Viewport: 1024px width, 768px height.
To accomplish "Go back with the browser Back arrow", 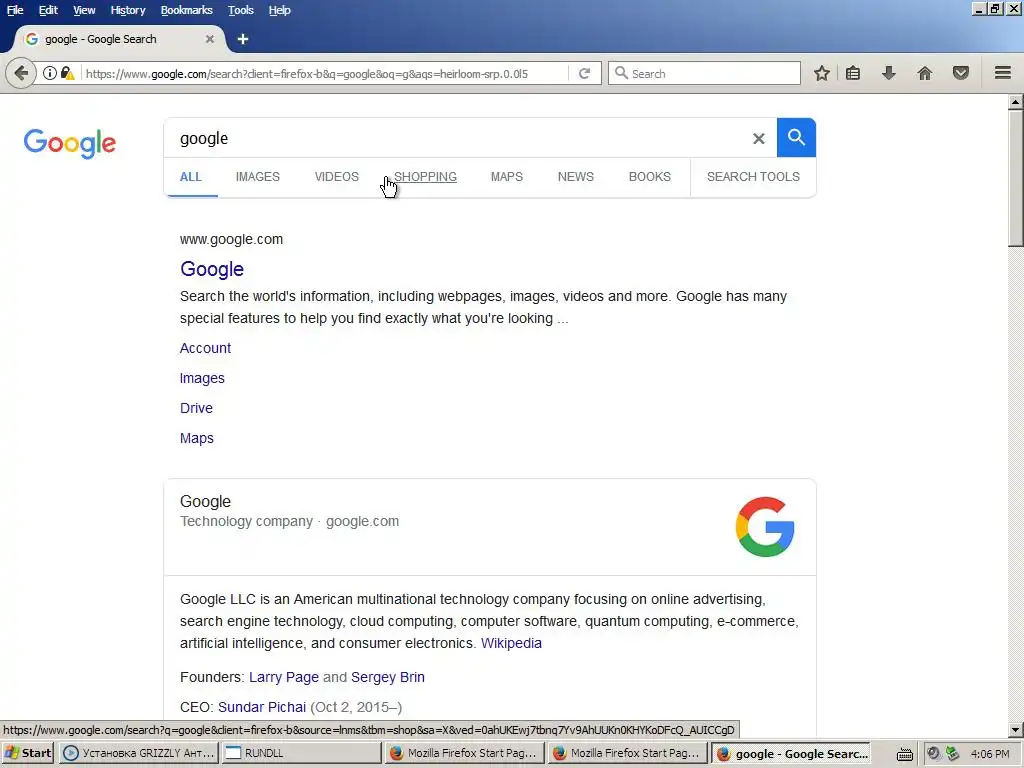I will pyautogui.click(x=21, y=73).
